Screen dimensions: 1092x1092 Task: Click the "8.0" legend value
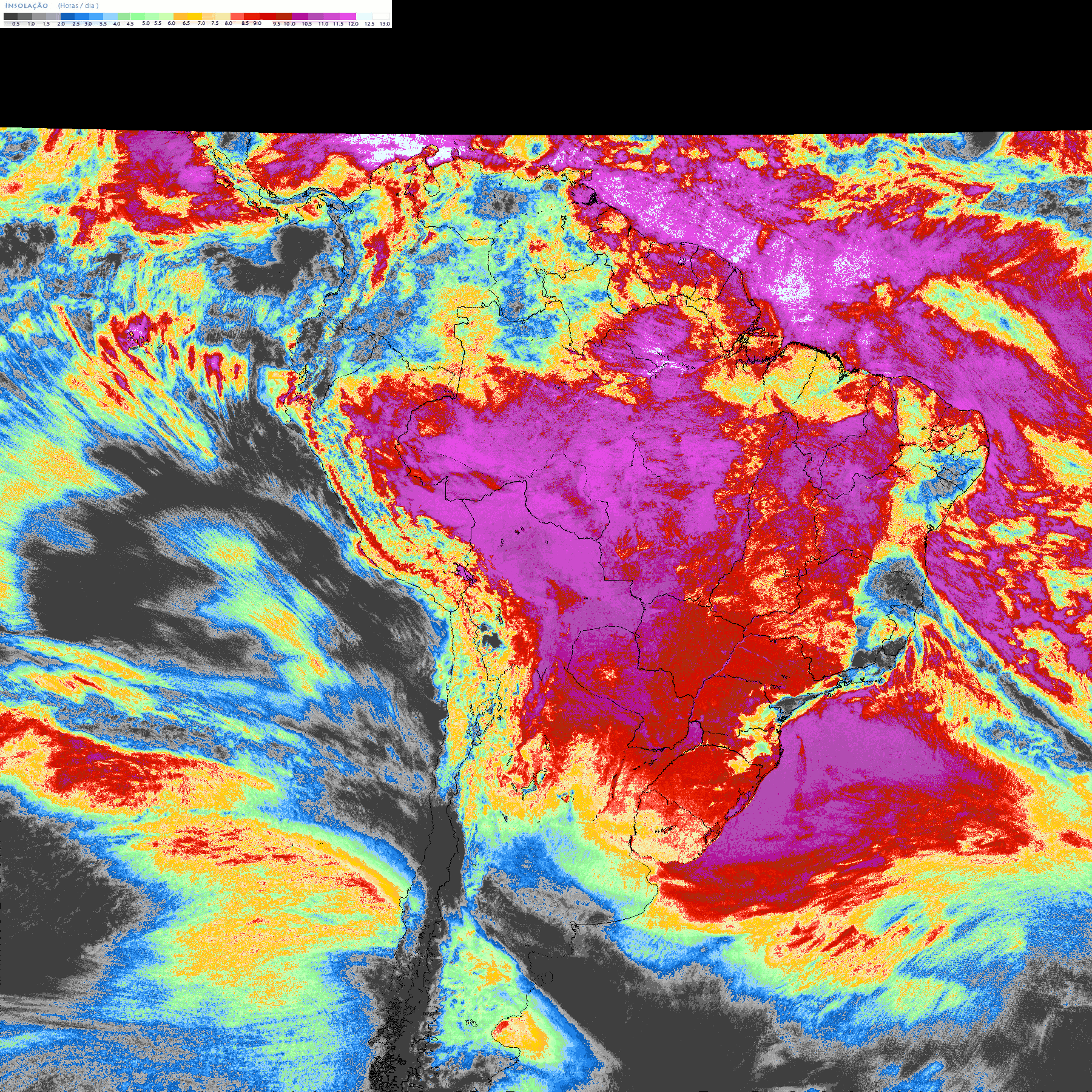(228, 23)
